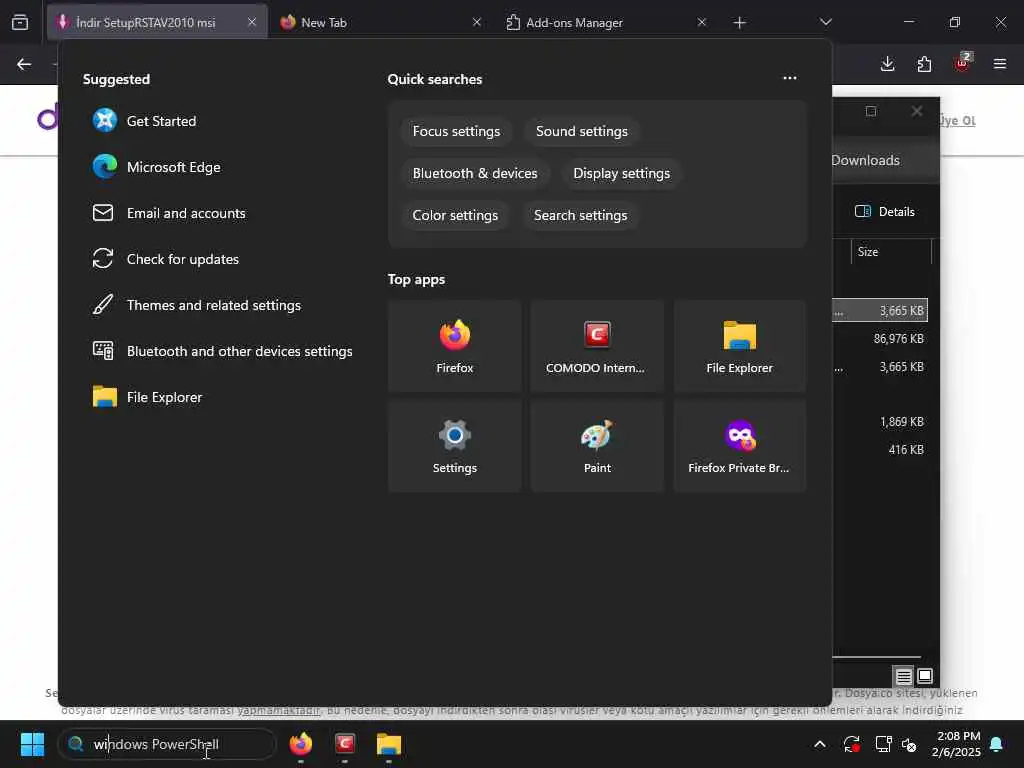This screenshot has height=768, width=1024.
Task: Open Firefox Private Browsing tile
Action: tap(739, 446)
